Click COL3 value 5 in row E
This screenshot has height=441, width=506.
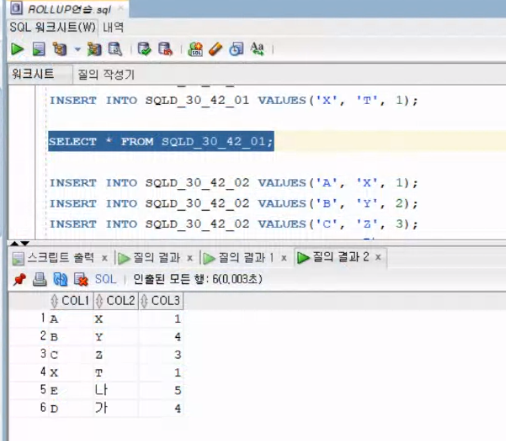click(161, 390)
